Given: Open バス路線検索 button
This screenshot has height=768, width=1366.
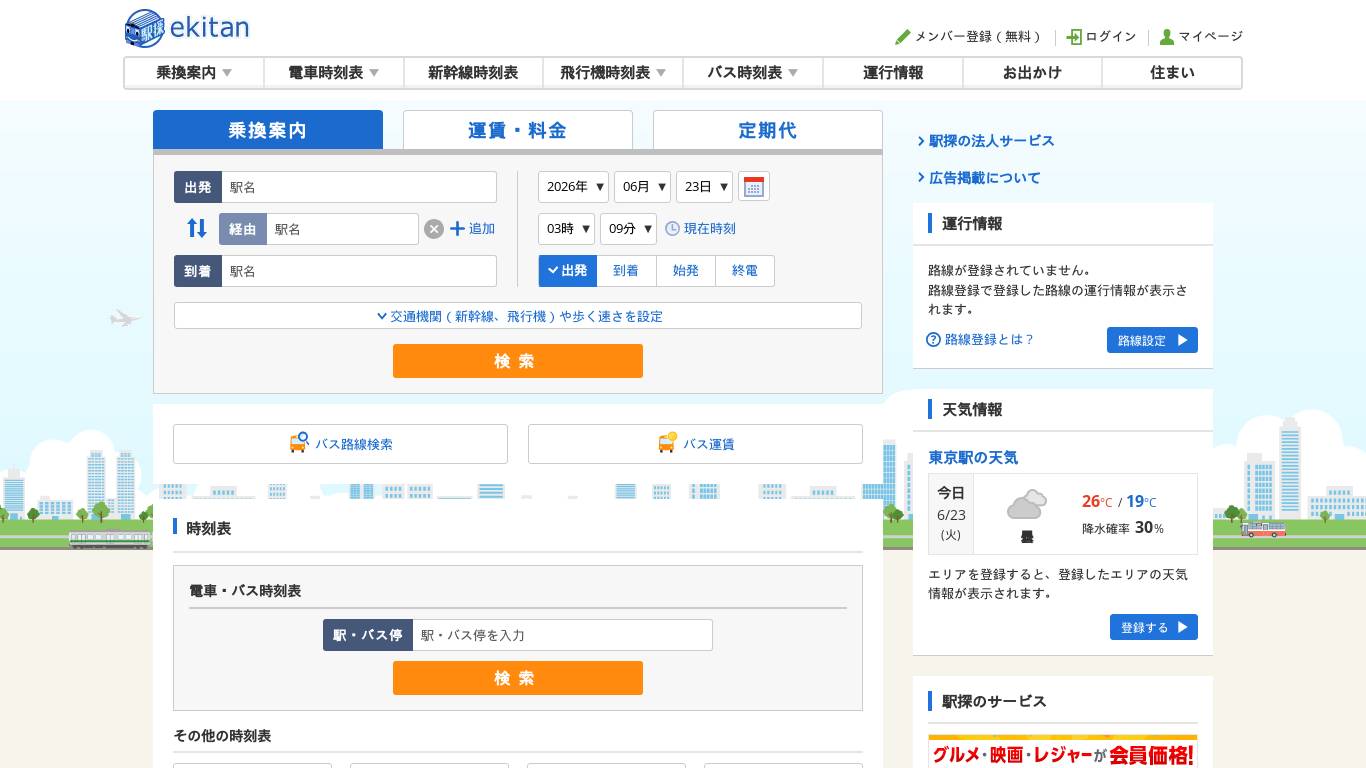Looking at the screenshot, I should (x=340, y=444).
